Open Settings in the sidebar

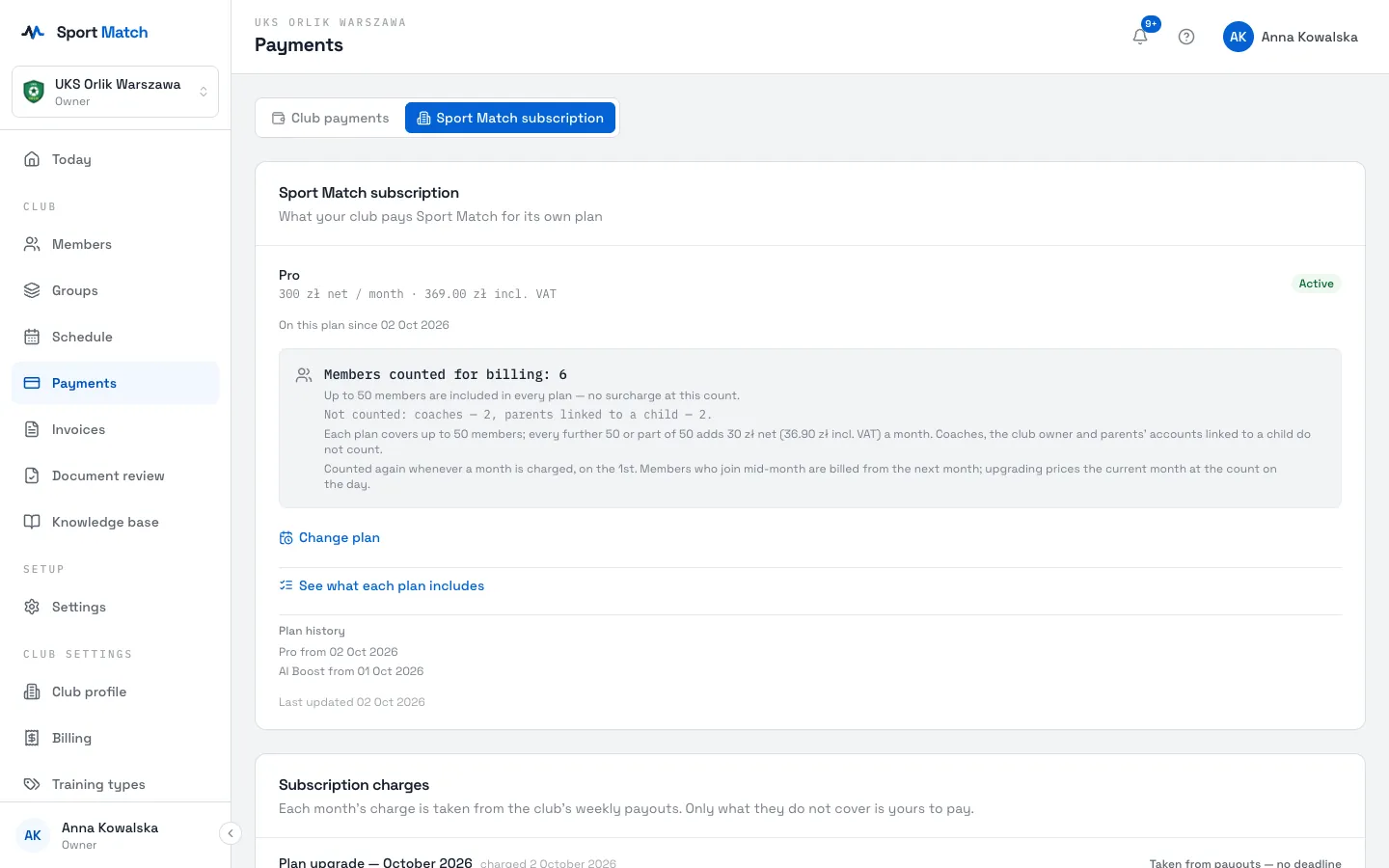[x=115, y=607]
